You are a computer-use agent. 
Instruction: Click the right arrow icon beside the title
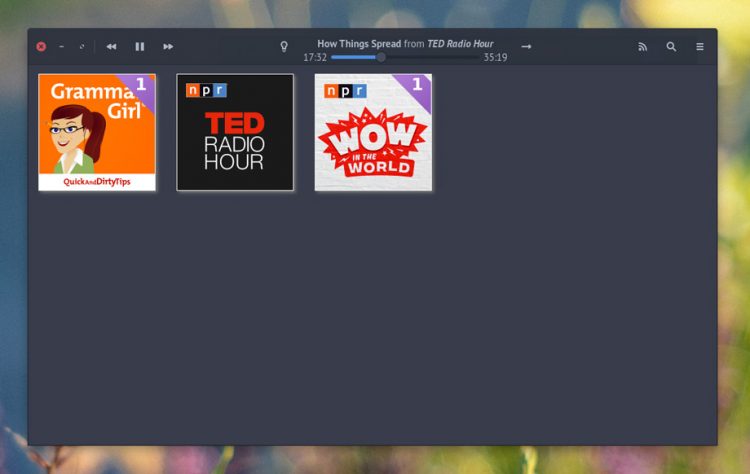(x=526, y=46)
